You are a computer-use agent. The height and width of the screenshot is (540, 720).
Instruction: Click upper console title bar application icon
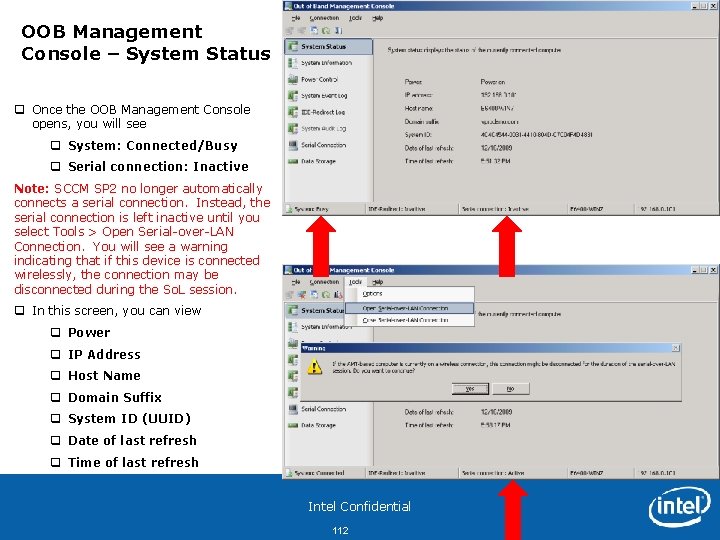(x=288, y=6)
